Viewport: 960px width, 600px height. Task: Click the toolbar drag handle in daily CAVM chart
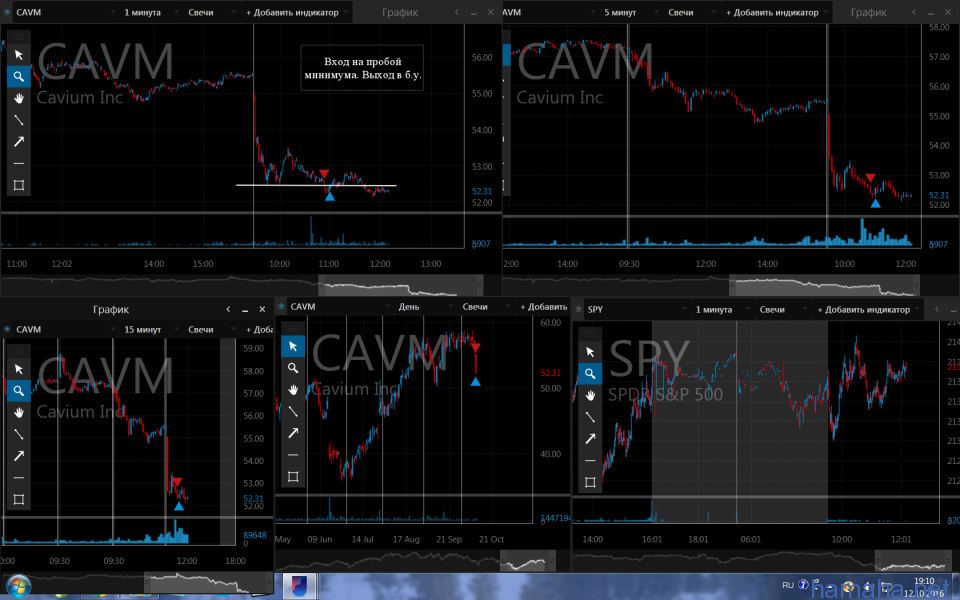[293, 329]
